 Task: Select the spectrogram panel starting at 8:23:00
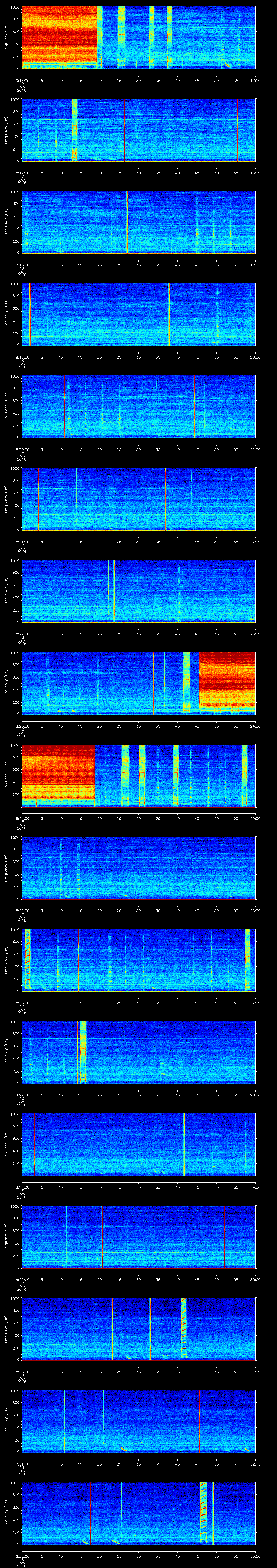(x=138, y=683)
